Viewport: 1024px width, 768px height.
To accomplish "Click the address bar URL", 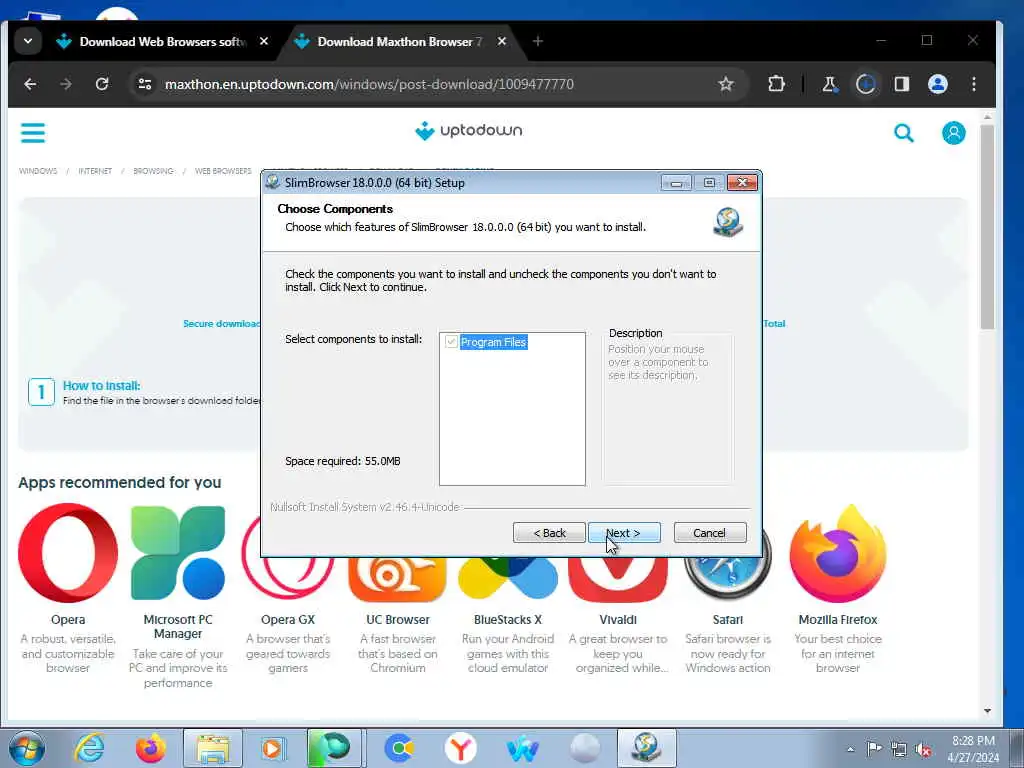I will [369, 84].
